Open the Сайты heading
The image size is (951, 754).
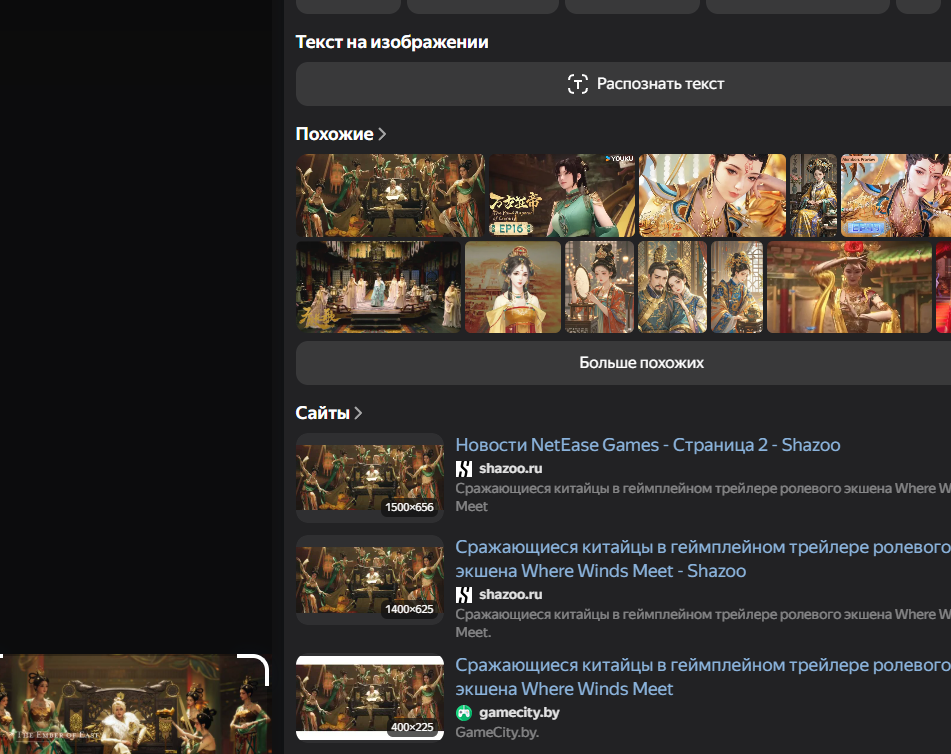(x=322, y=413)
